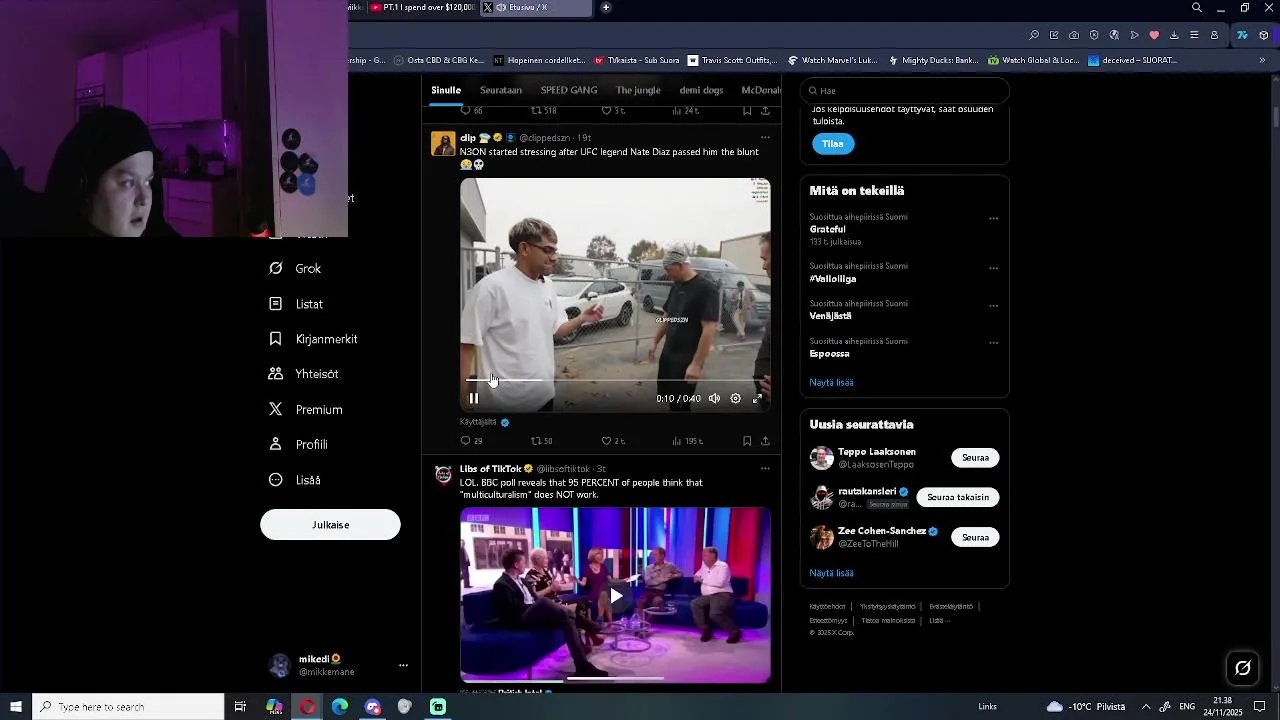The width and height of the screenshot is (1280, 720).
Task: Click Näytä lisää under Uusia seurattavia
Action: [x=831, y=573]
